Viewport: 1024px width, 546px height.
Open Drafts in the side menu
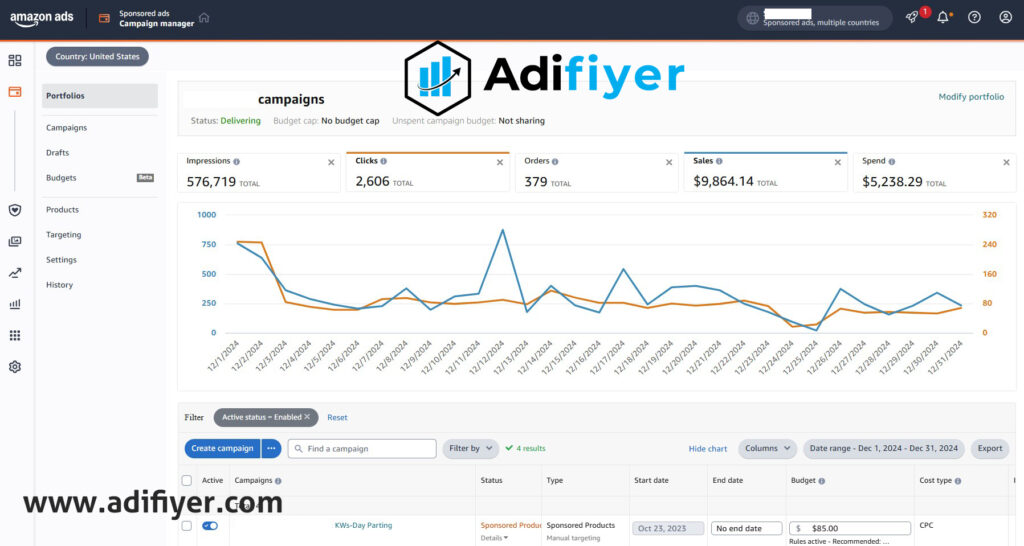[x=57, y=153]
